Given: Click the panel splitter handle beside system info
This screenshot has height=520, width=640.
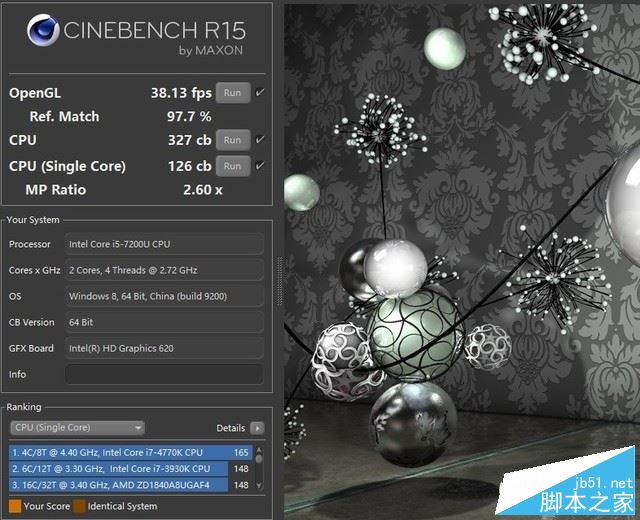Looking at the screenshot, I should [280, 281].
